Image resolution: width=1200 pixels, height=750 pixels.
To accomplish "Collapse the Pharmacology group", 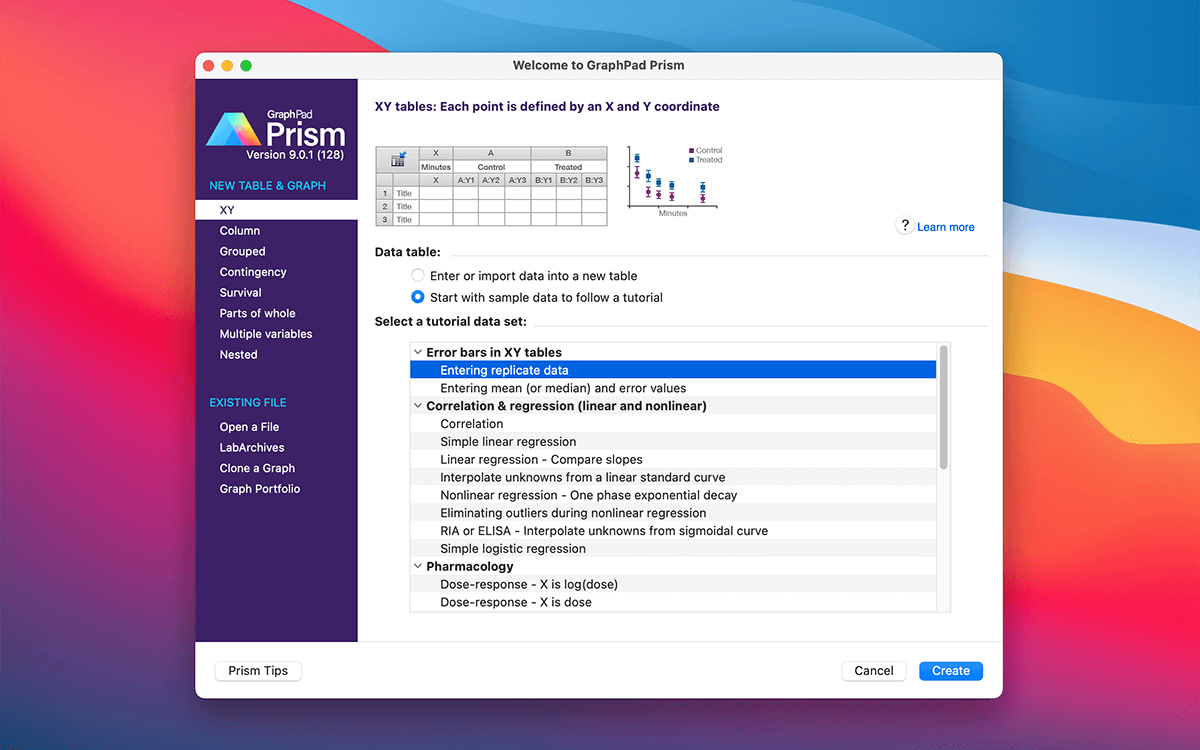I will tap(418, 566).
